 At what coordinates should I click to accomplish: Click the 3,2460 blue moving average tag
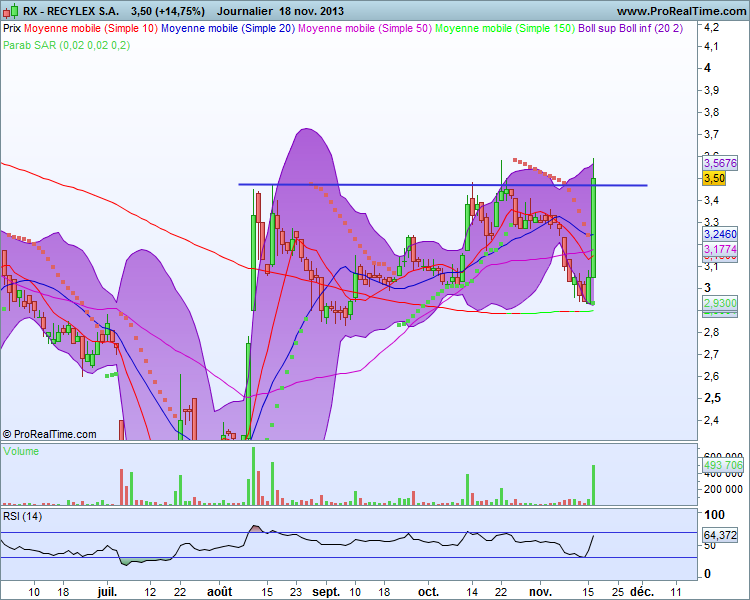(720, 234)
